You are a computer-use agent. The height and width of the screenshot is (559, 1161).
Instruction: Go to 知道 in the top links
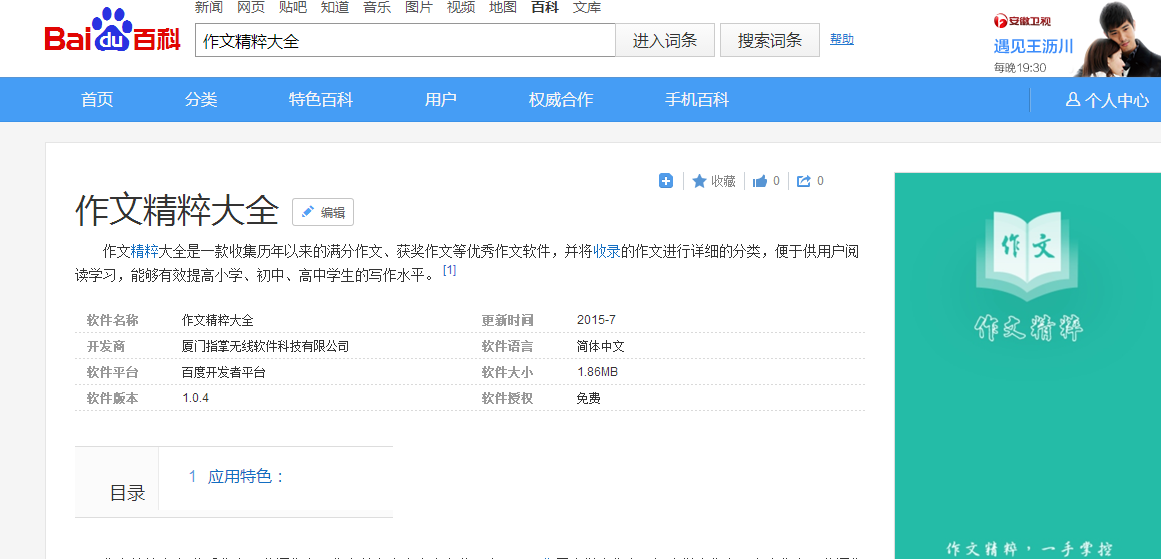point(335,7)
